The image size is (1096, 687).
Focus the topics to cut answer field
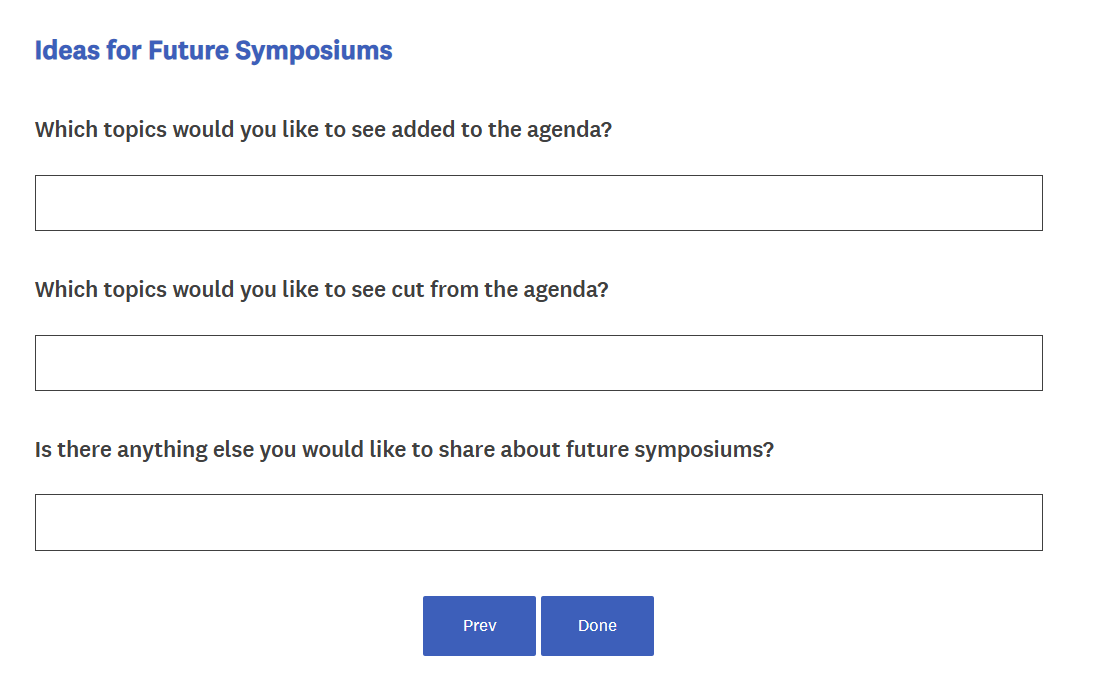[x=538, y=363]
